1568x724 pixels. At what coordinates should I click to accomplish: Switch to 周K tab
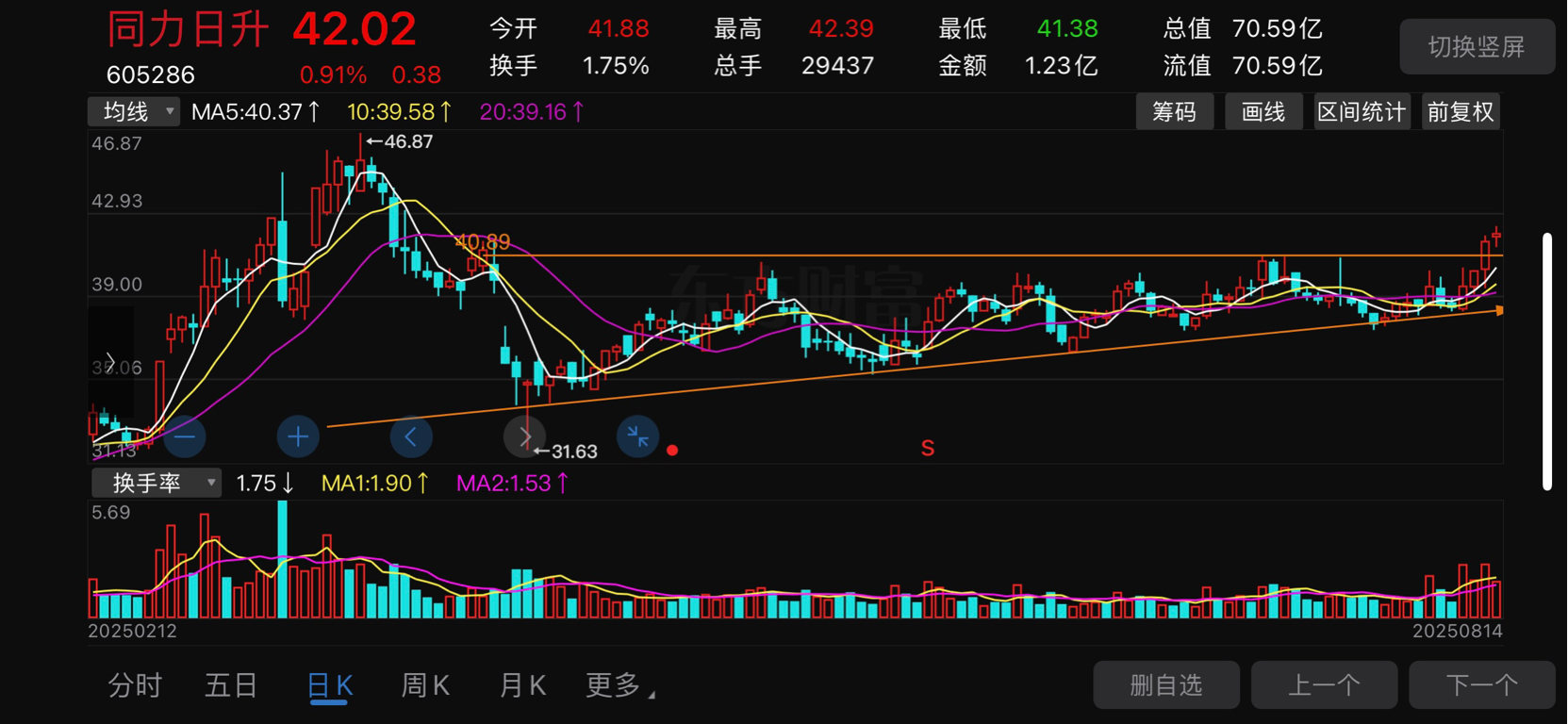coord(425,685)
